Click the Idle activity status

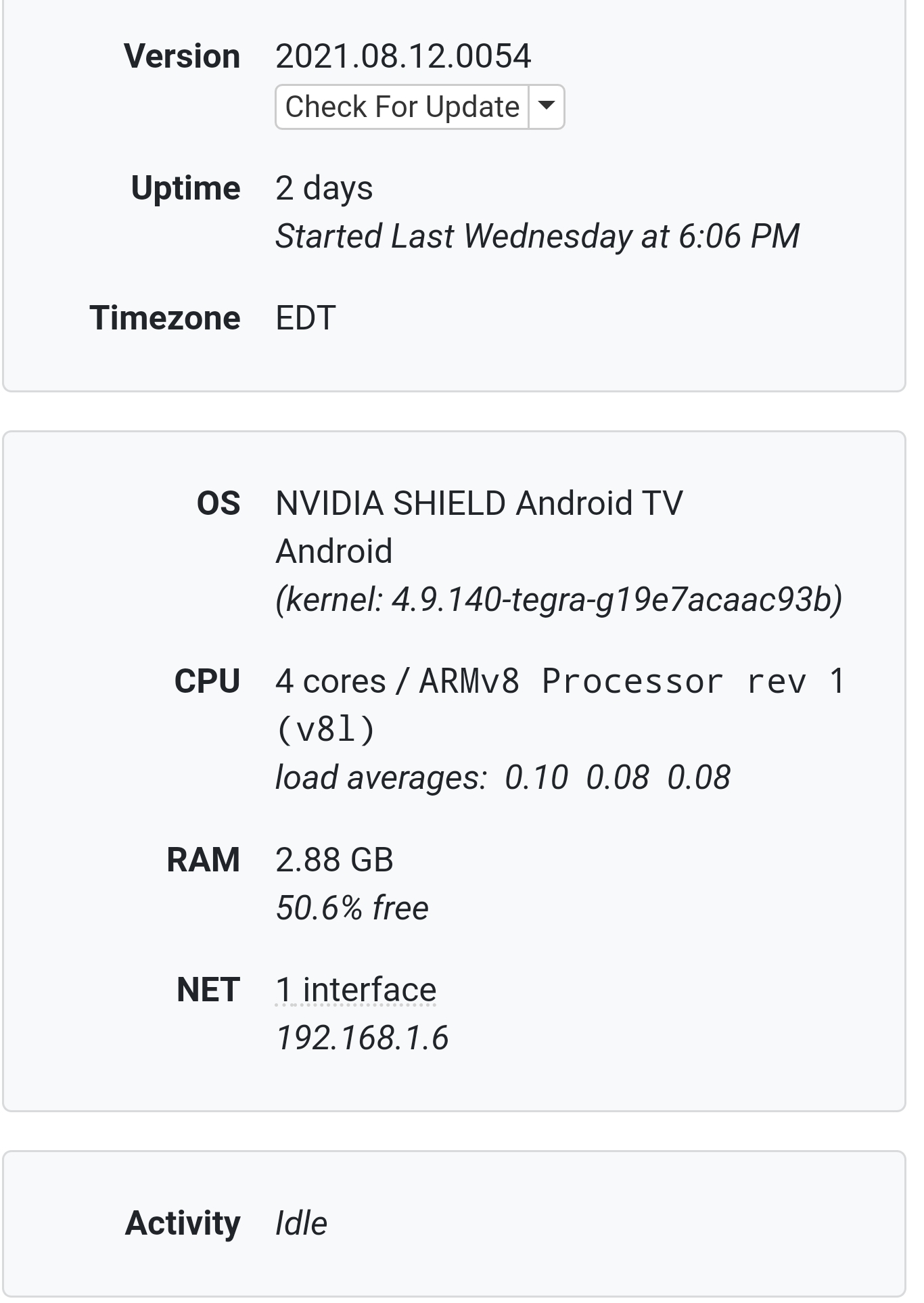coord(301,1223)
